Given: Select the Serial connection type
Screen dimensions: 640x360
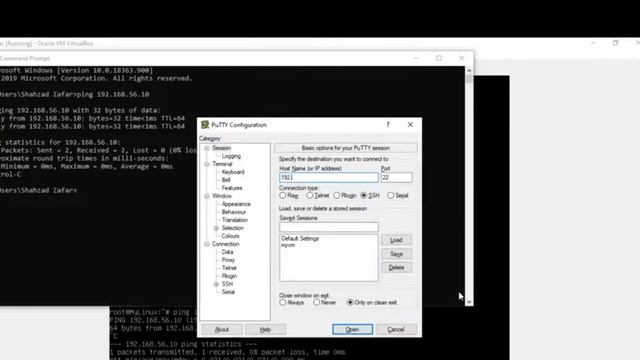Looking at the screenshot, I should click(391, 196).
